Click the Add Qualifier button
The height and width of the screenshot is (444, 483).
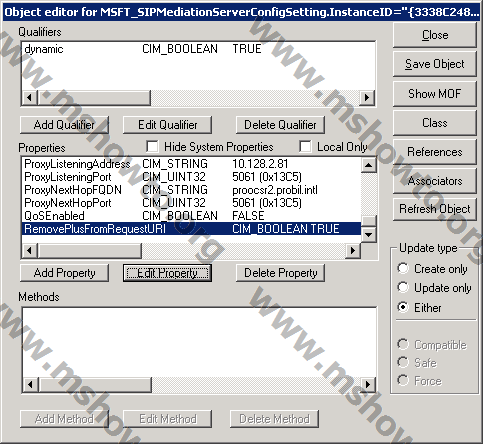(x=64, y=125)
